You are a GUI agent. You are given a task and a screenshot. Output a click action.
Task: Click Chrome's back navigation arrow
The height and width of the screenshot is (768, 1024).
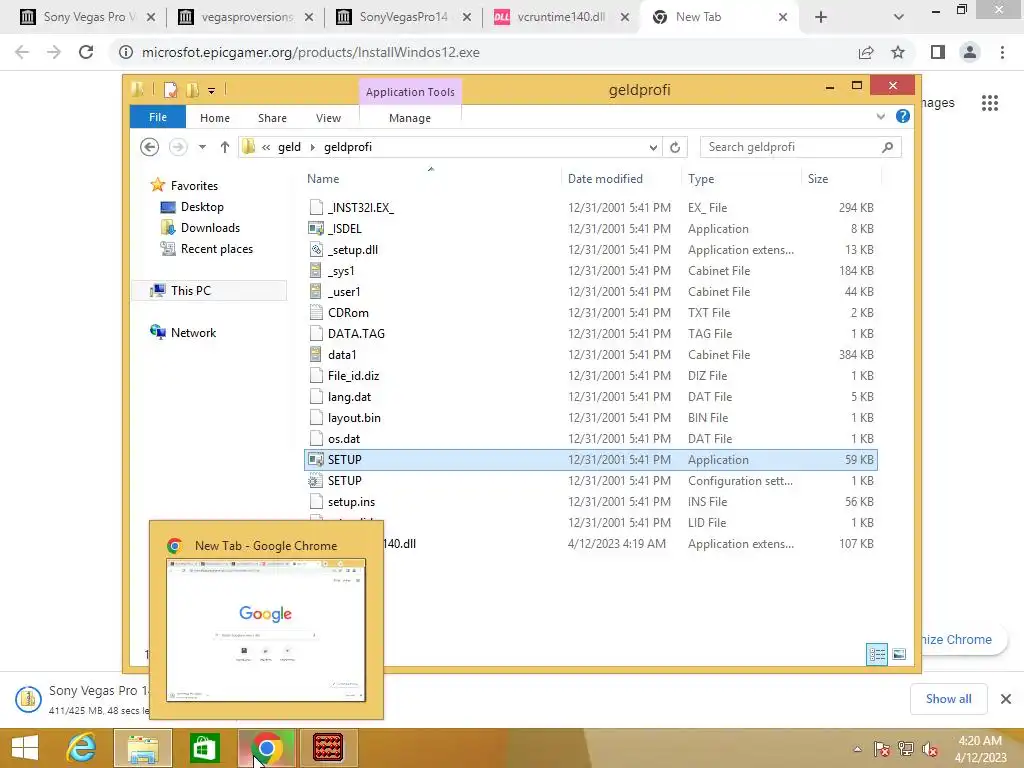[22, 52]
